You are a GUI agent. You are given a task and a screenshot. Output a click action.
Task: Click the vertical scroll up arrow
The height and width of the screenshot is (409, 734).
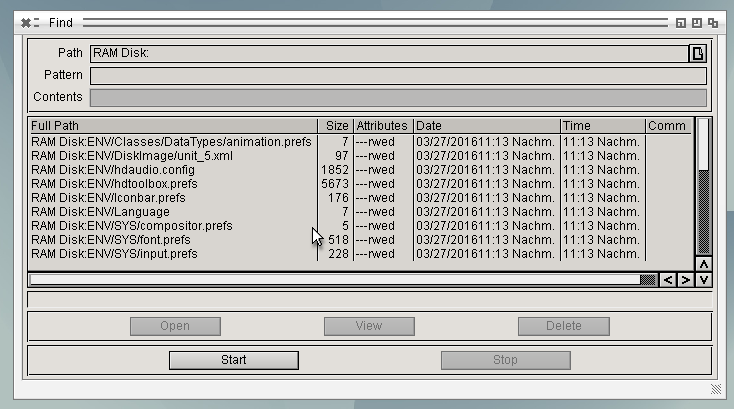[703, 265]
